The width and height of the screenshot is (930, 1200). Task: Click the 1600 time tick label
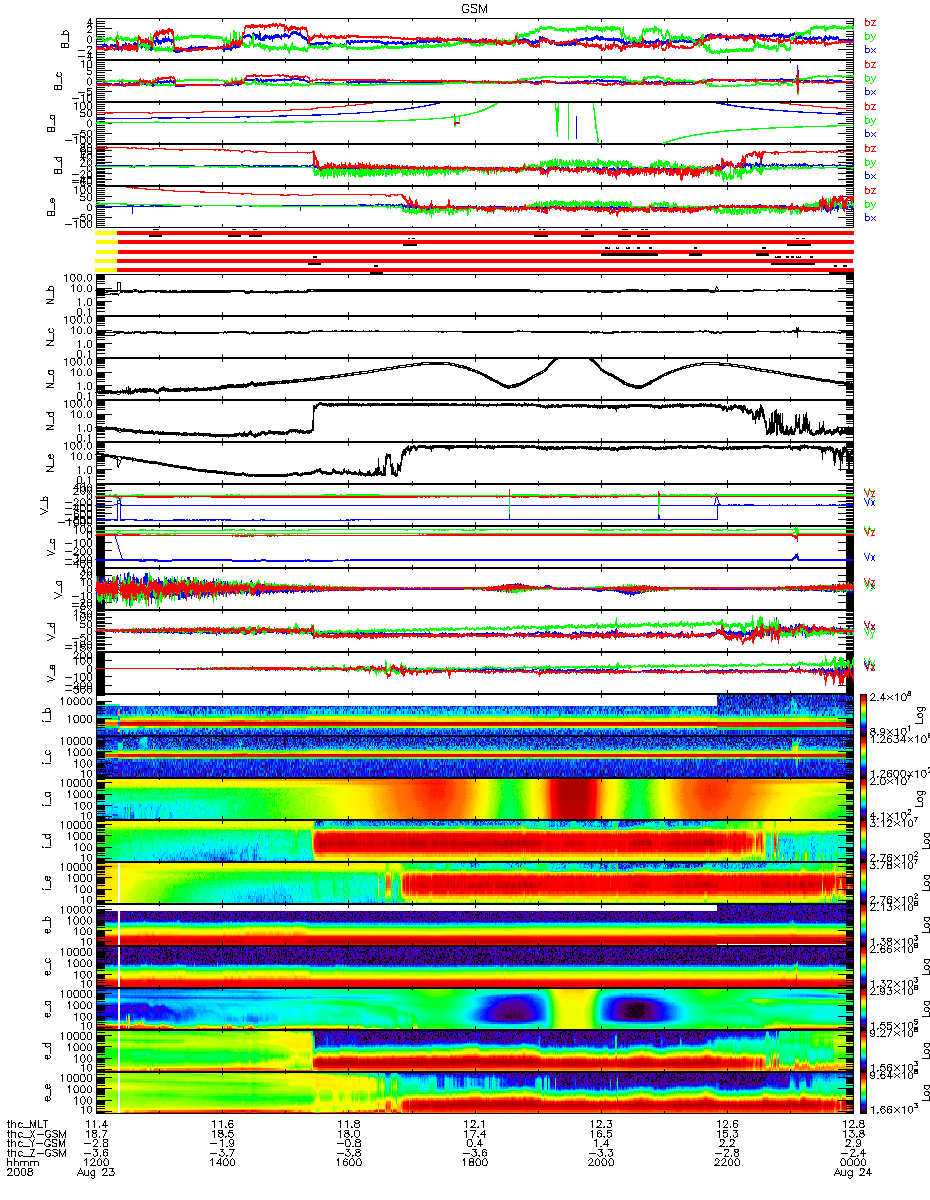(x=347, y=1164)
